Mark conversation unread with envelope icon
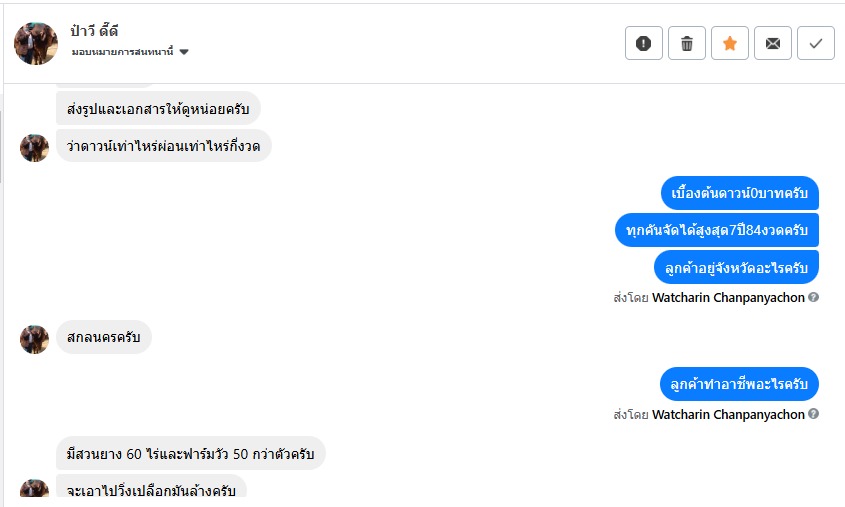845x507 pixels. coord(773,43)
